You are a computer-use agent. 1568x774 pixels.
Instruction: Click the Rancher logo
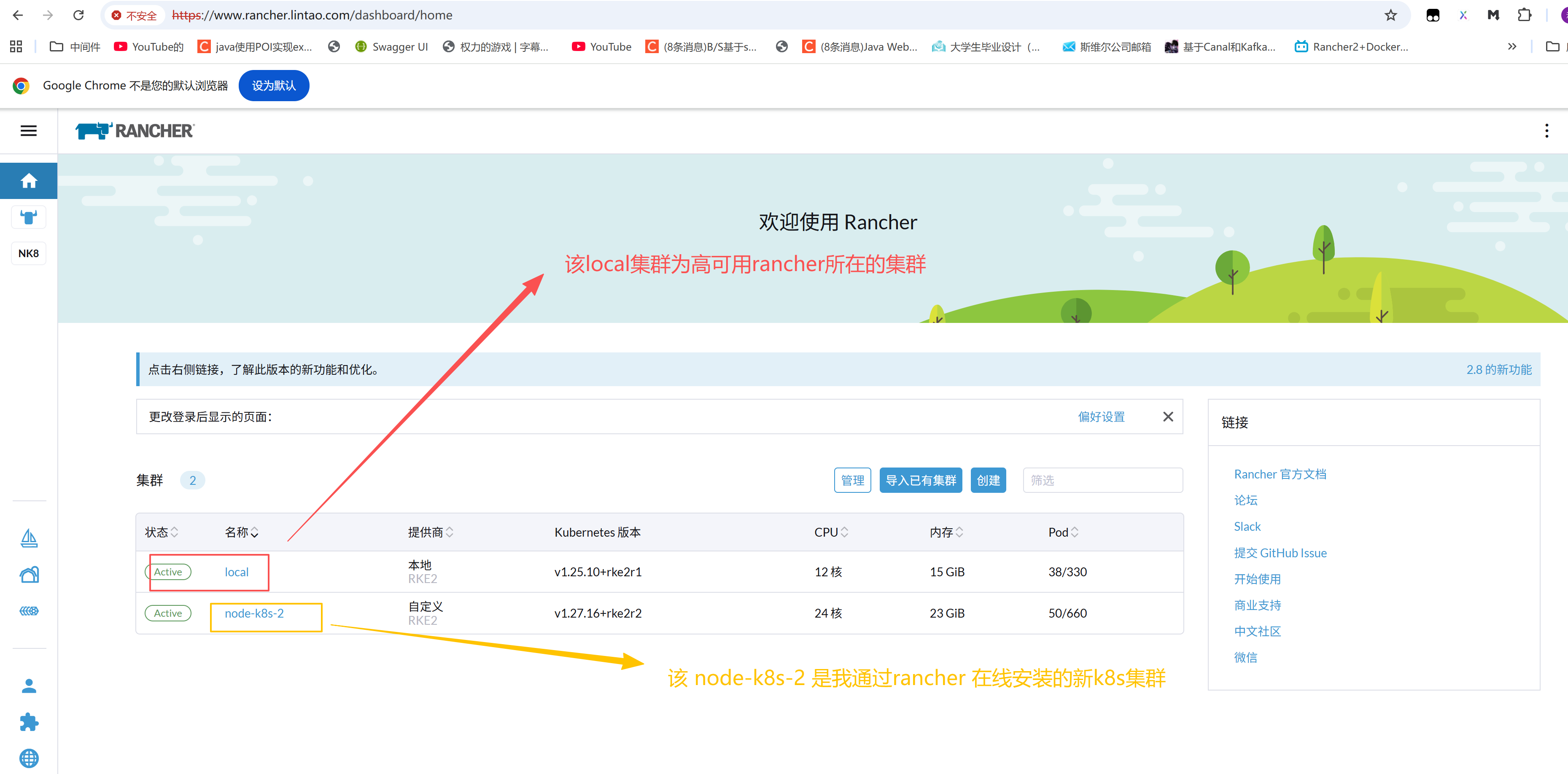pos(135,131)
